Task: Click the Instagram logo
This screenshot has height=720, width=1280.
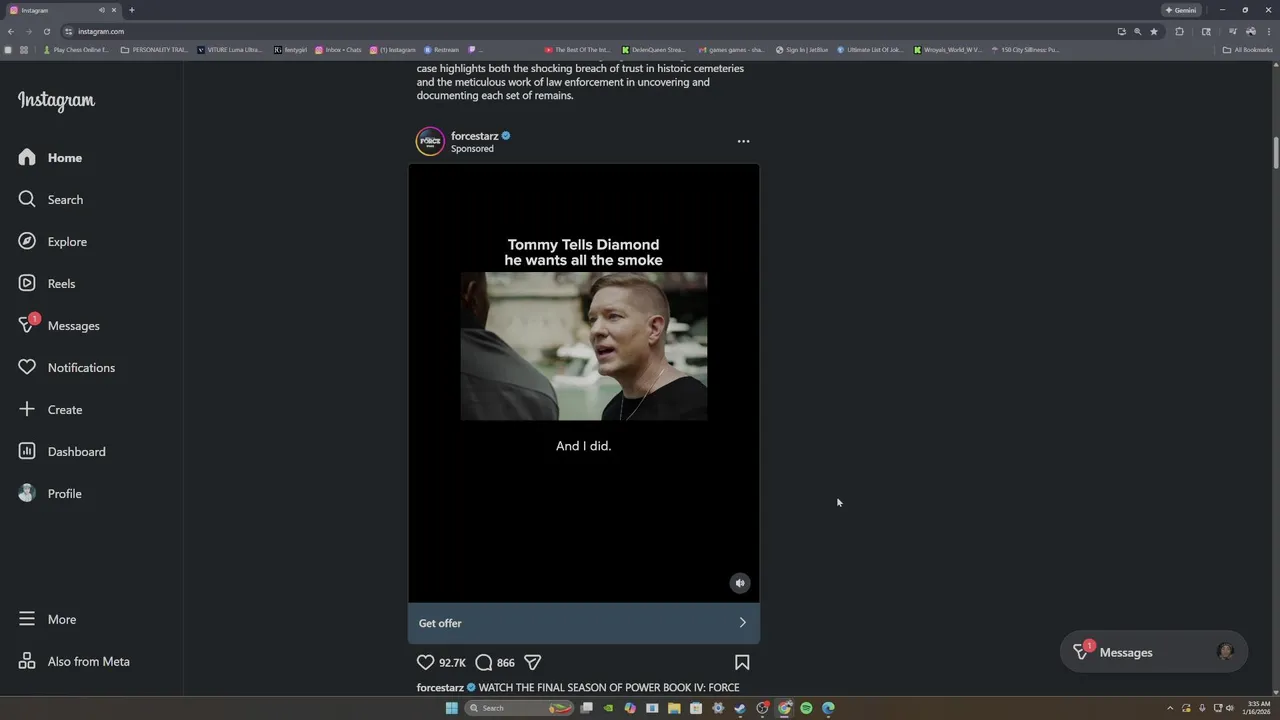Action: (x=56, y=101)
